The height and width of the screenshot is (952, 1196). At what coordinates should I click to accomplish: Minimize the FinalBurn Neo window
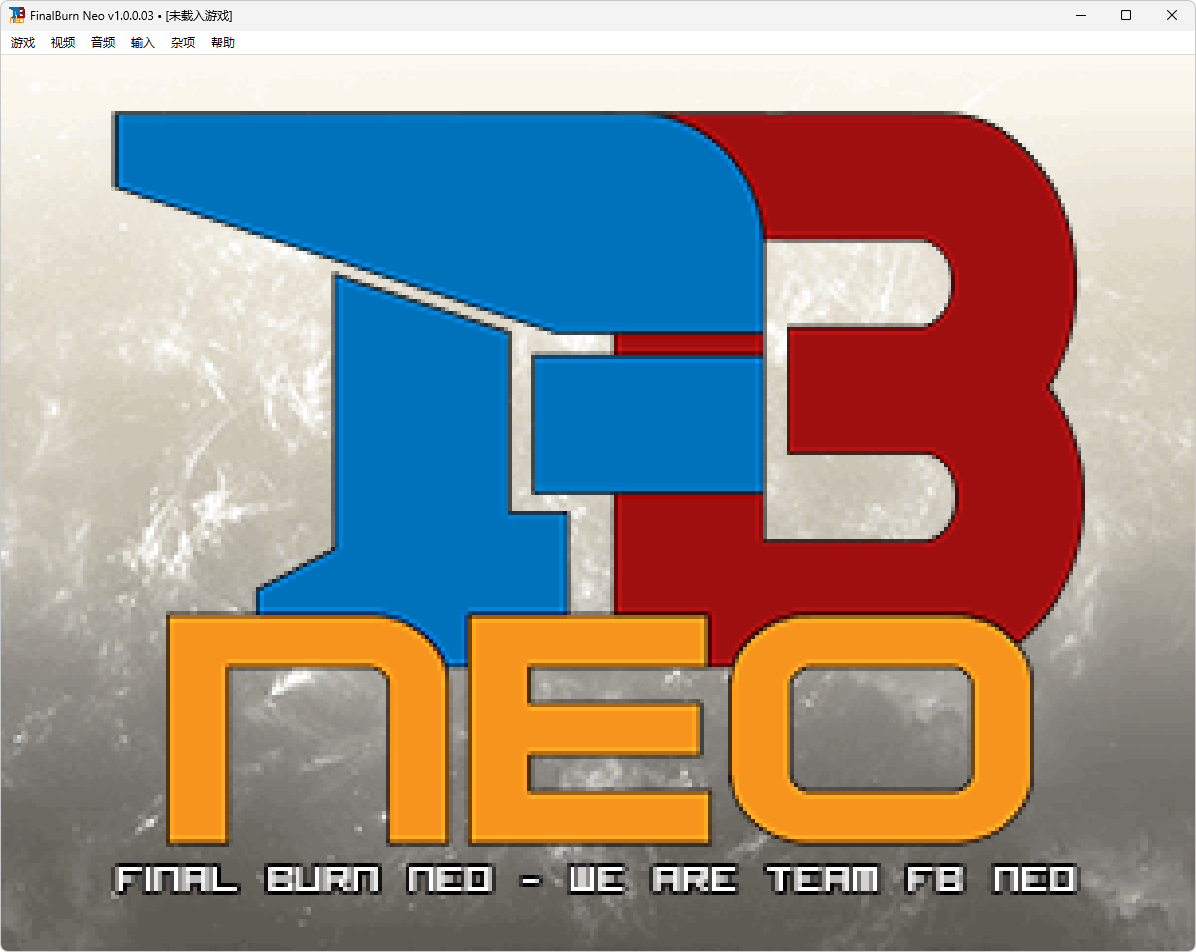(x=1081, y=15)
